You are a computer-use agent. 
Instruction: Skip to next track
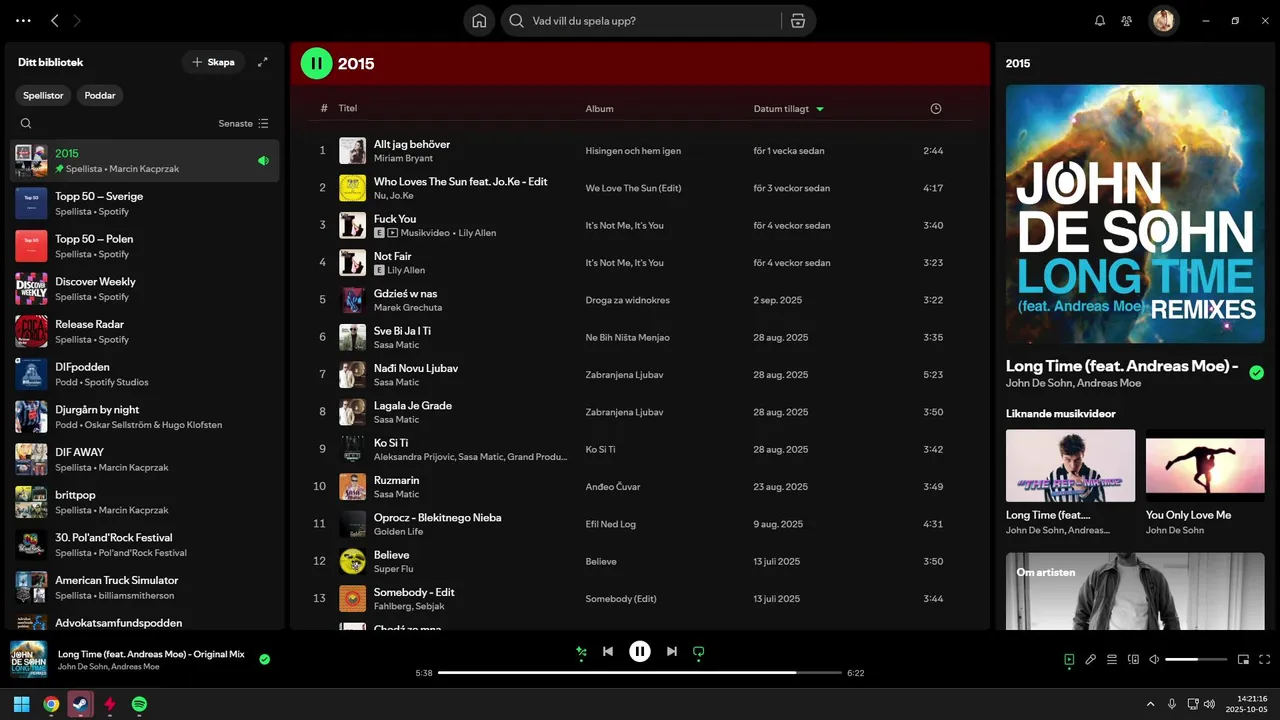pos(672,652)
